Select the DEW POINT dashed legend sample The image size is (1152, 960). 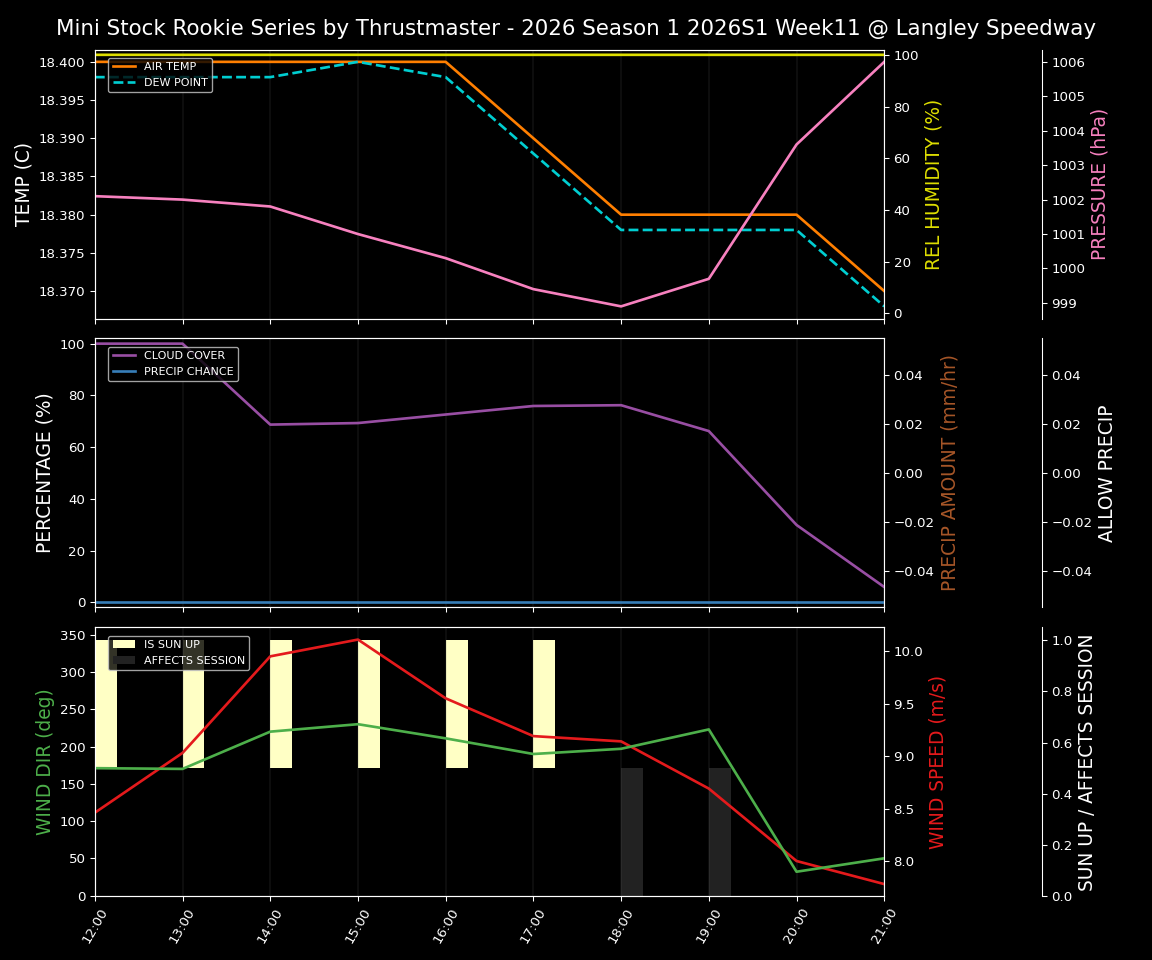[x=122, y=81]
